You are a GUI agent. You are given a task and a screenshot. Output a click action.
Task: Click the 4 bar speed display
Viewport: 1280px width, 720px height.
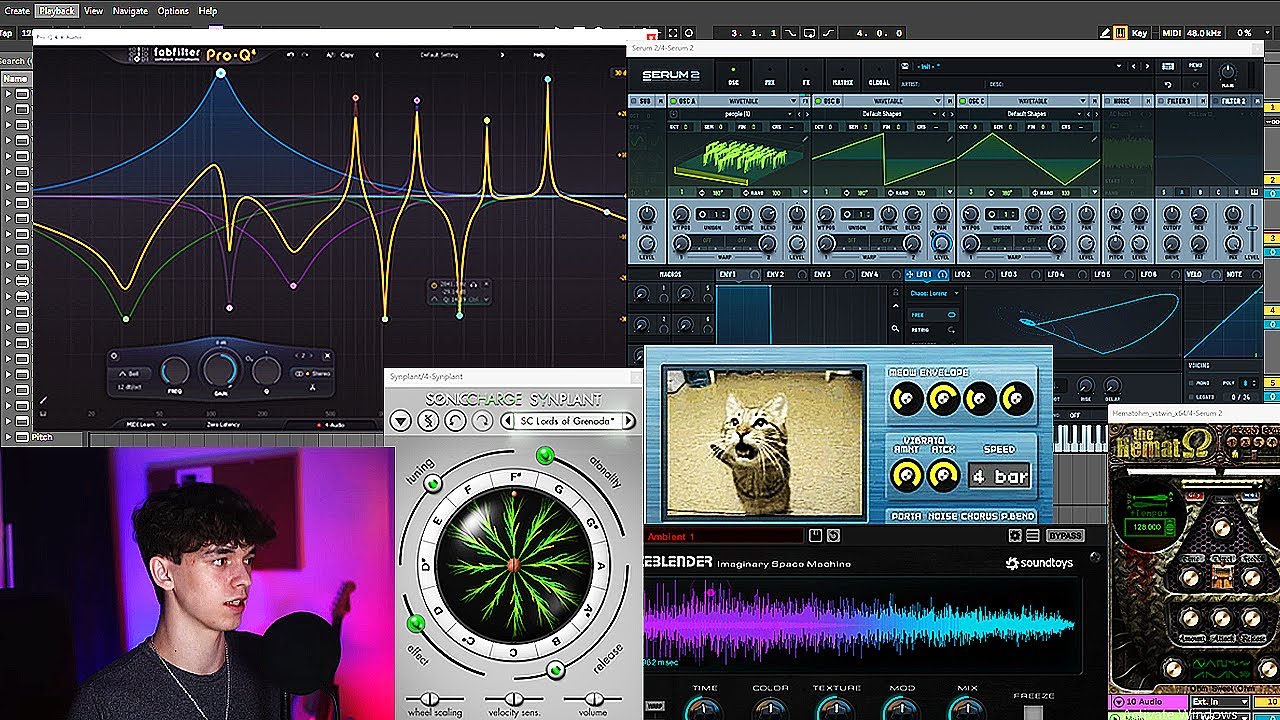(x=1000, y=476)
